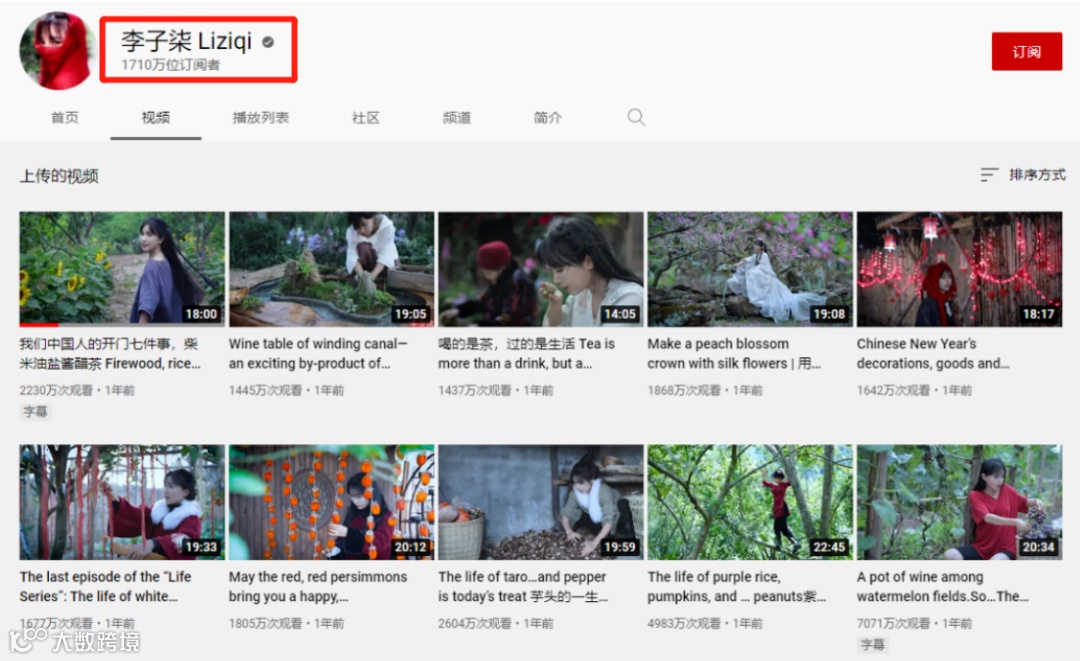Open the life of purple rice thumbnail

tap(750, 502)
